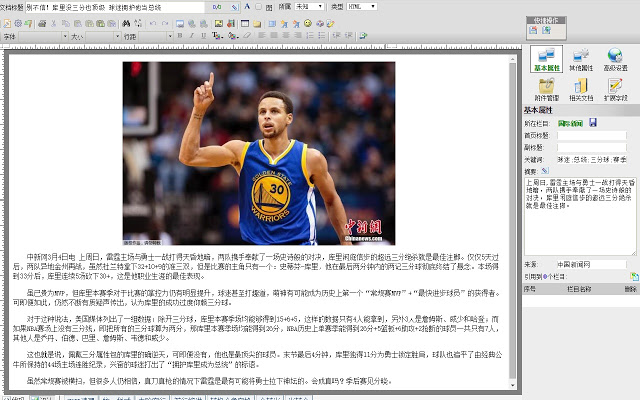Click into the 首页标题 input field

click(592, 135)
